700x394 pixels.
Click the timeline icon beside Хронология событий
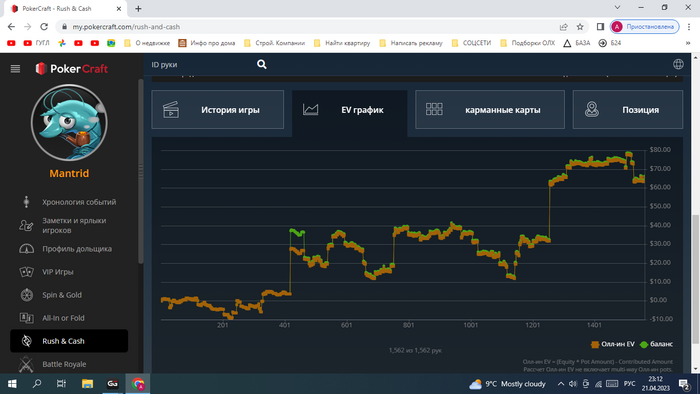point(26,202)
